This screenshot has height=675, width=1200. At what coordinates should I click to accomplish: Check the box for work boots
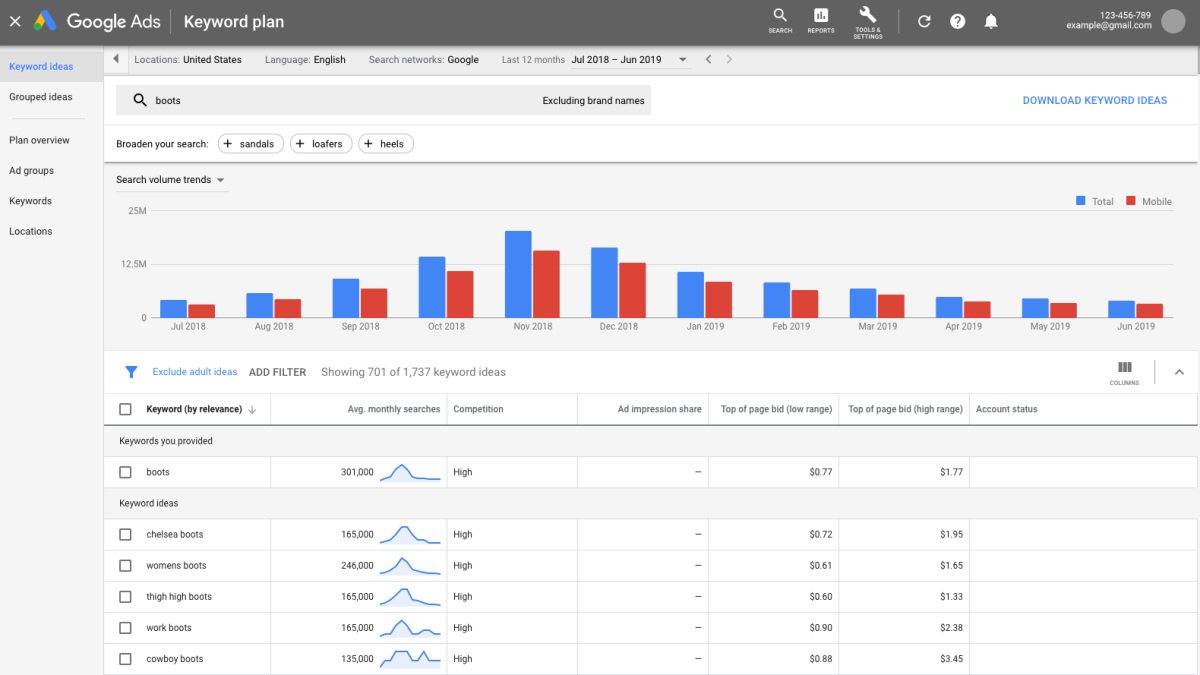pos(125,628)
